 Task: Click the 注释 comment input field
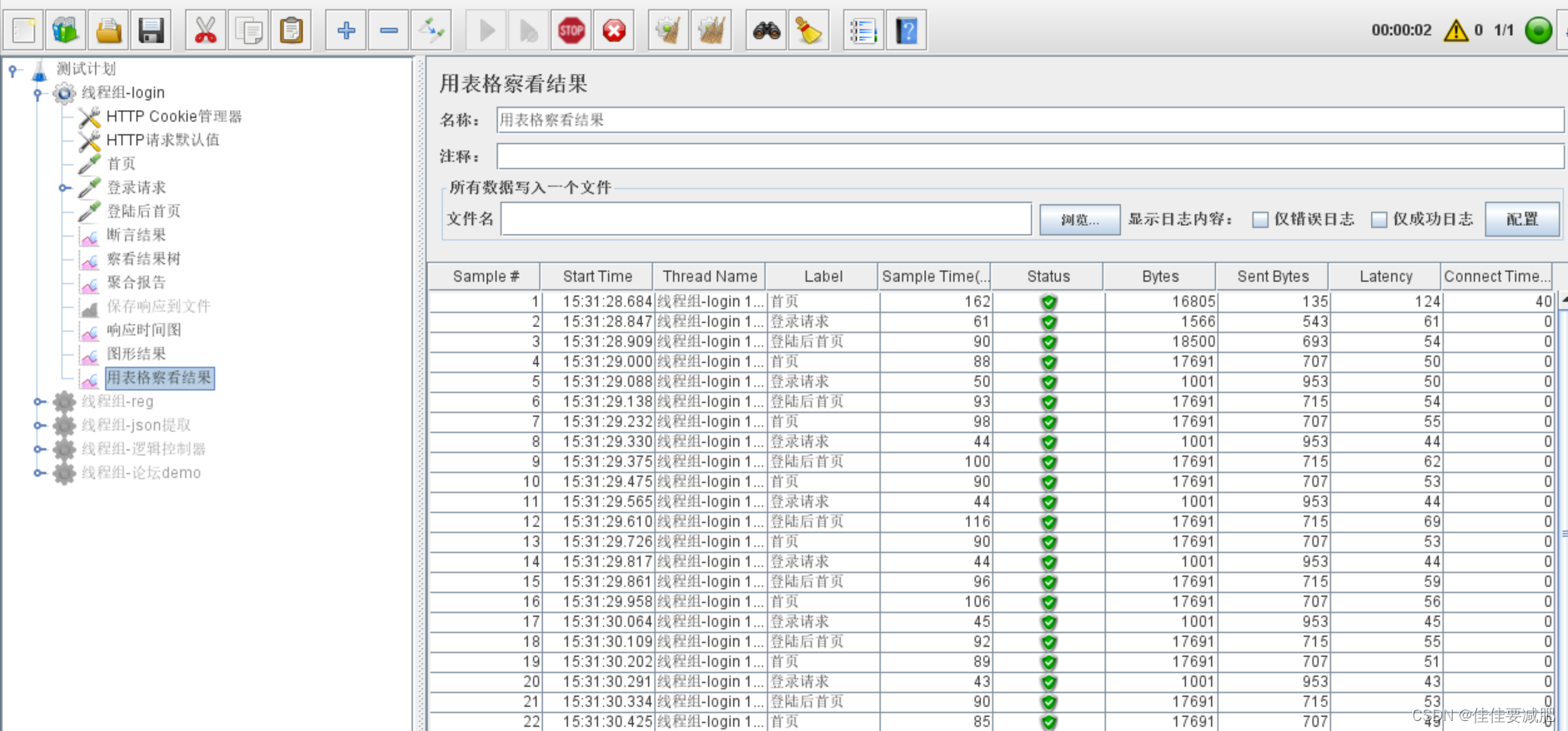pyautogui.click(x=1030, y=156)
